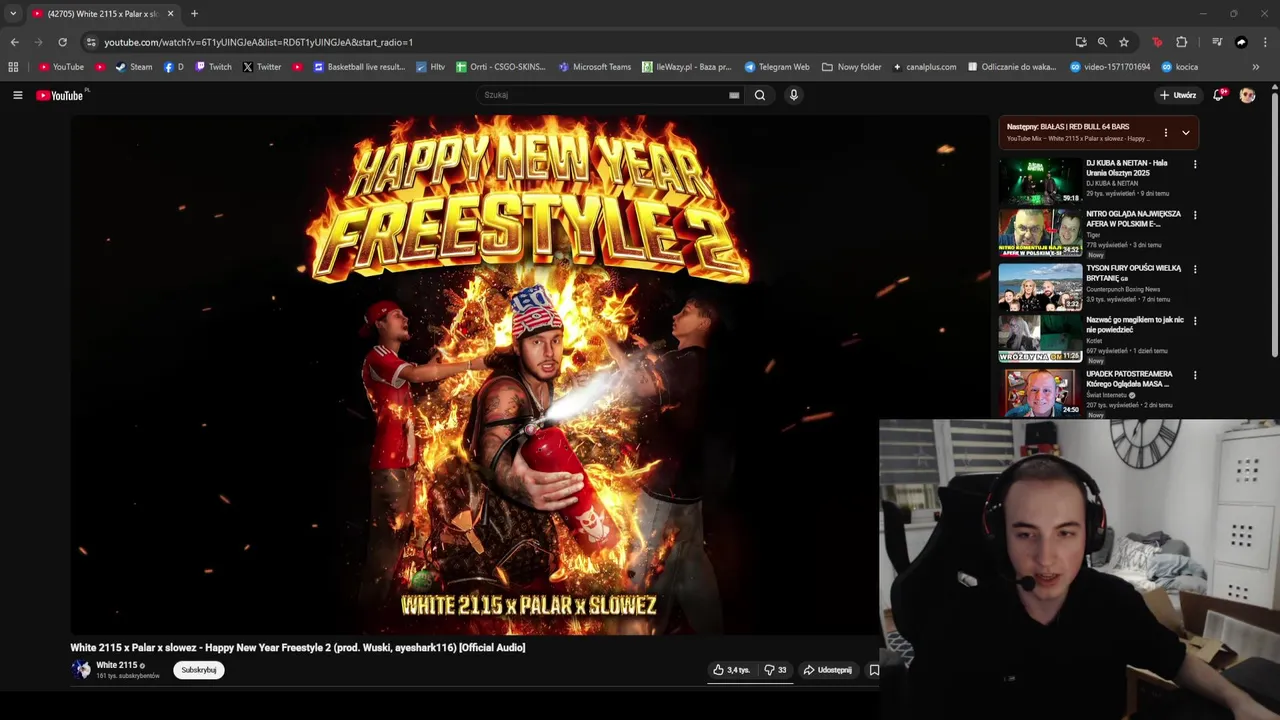View site information icon in address bar
The width and height of the screenshot is (1280, 720).
(x=91, y=42)
